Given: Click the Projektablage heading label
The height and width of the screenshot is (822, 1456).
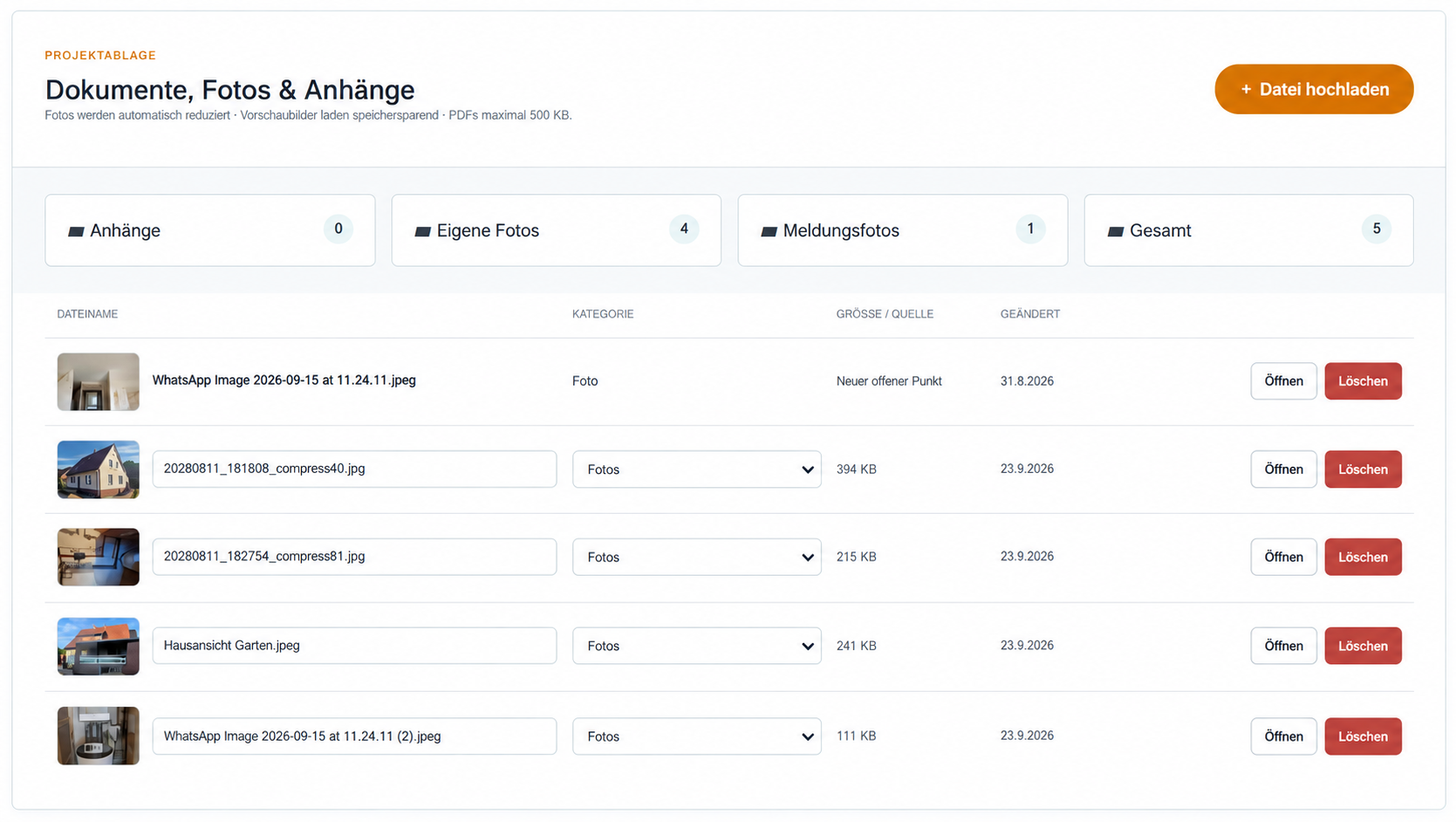Looking at the screenshot, I should point(100,55).
